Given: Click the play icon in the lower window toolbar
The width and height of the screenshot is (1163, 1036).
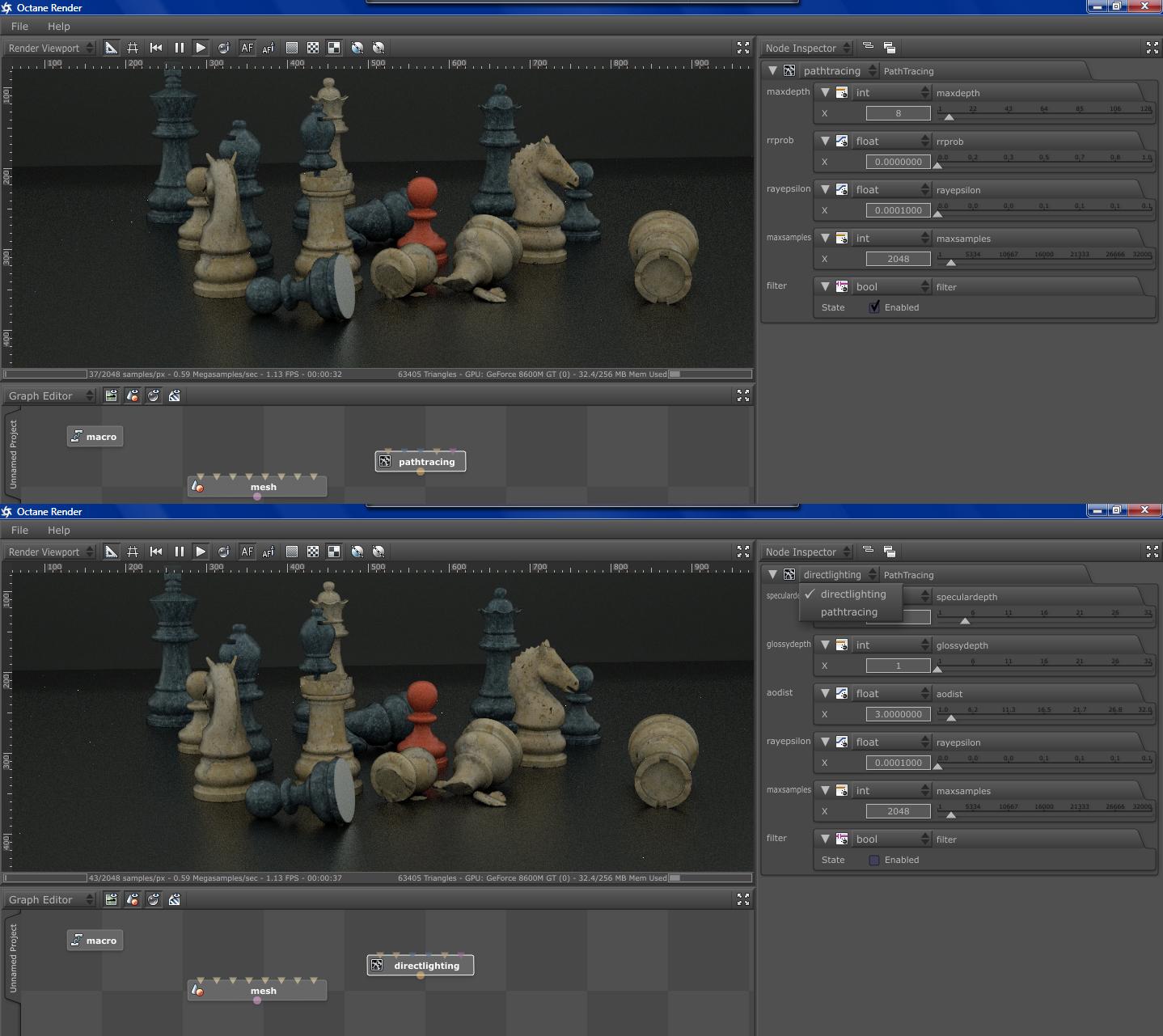Looking at the screenshot, I should pos(201,552).
